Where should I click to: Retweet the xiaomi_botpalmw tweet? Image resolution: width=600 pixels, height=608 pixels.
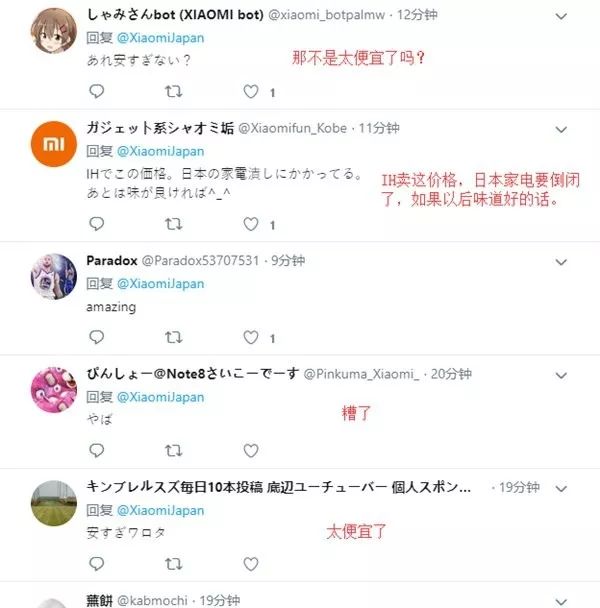[173, 92]
